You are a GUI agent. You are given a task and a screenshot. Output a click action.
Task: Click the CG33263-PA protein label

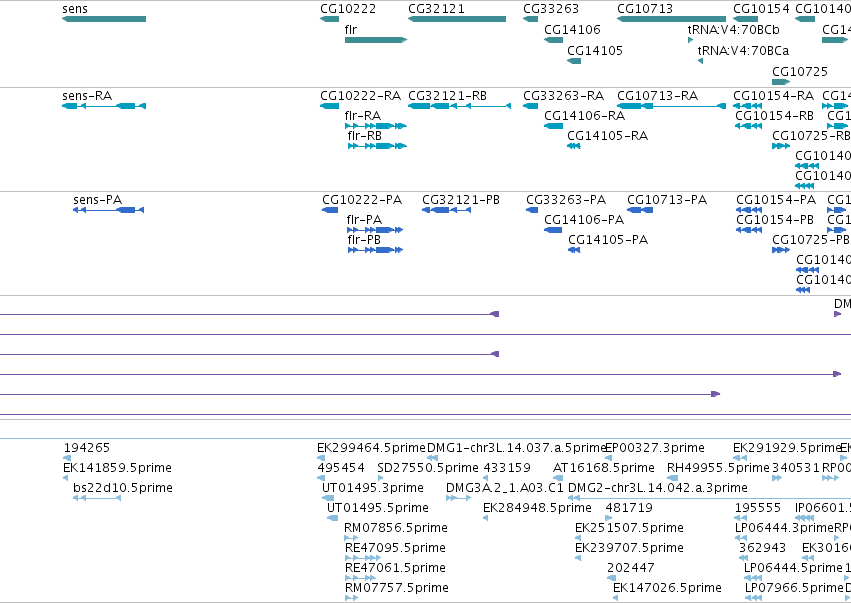pyautogui.click(x=566, y=200)
